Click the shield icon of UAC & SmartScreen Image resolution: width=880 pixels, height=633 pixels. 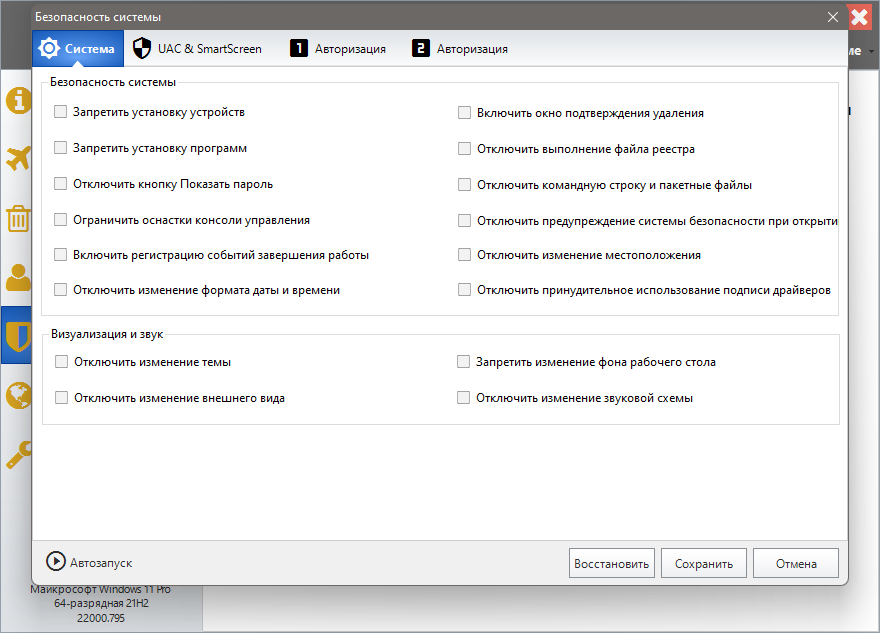pos(142,48)
